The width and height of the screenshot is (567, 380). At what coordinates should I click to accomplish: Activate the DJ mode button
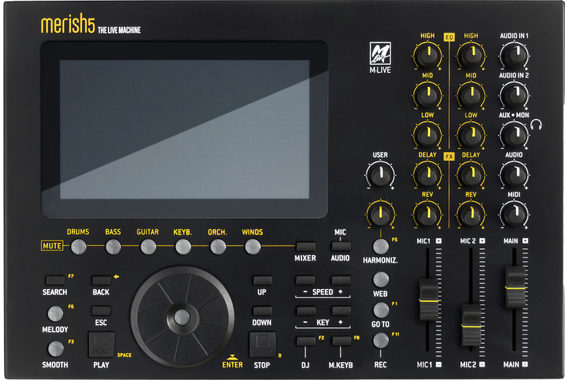[306, 341]
